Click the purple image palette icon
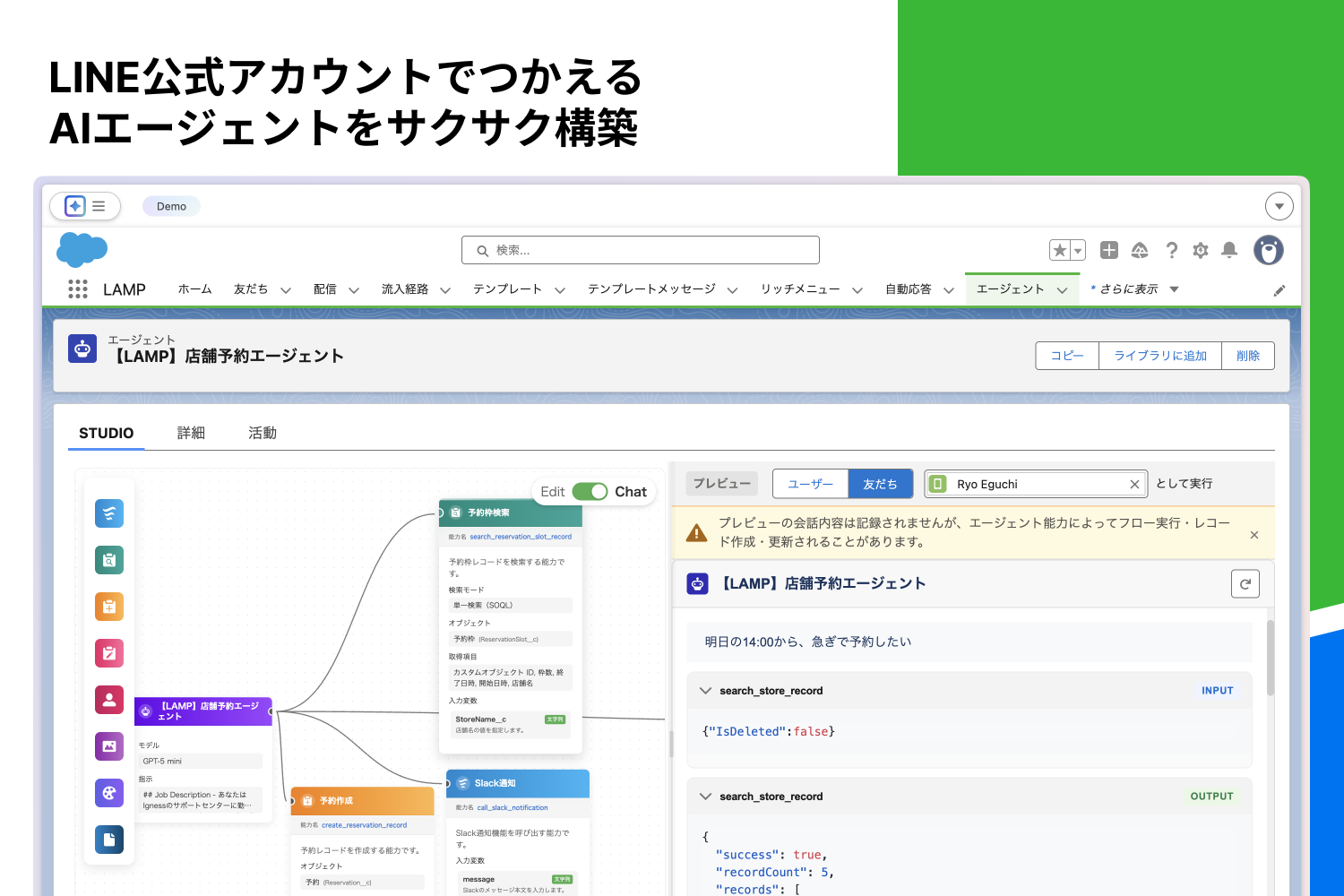Image resolution: width=1344 pixels, height=896 pixels. click(109, 746)
